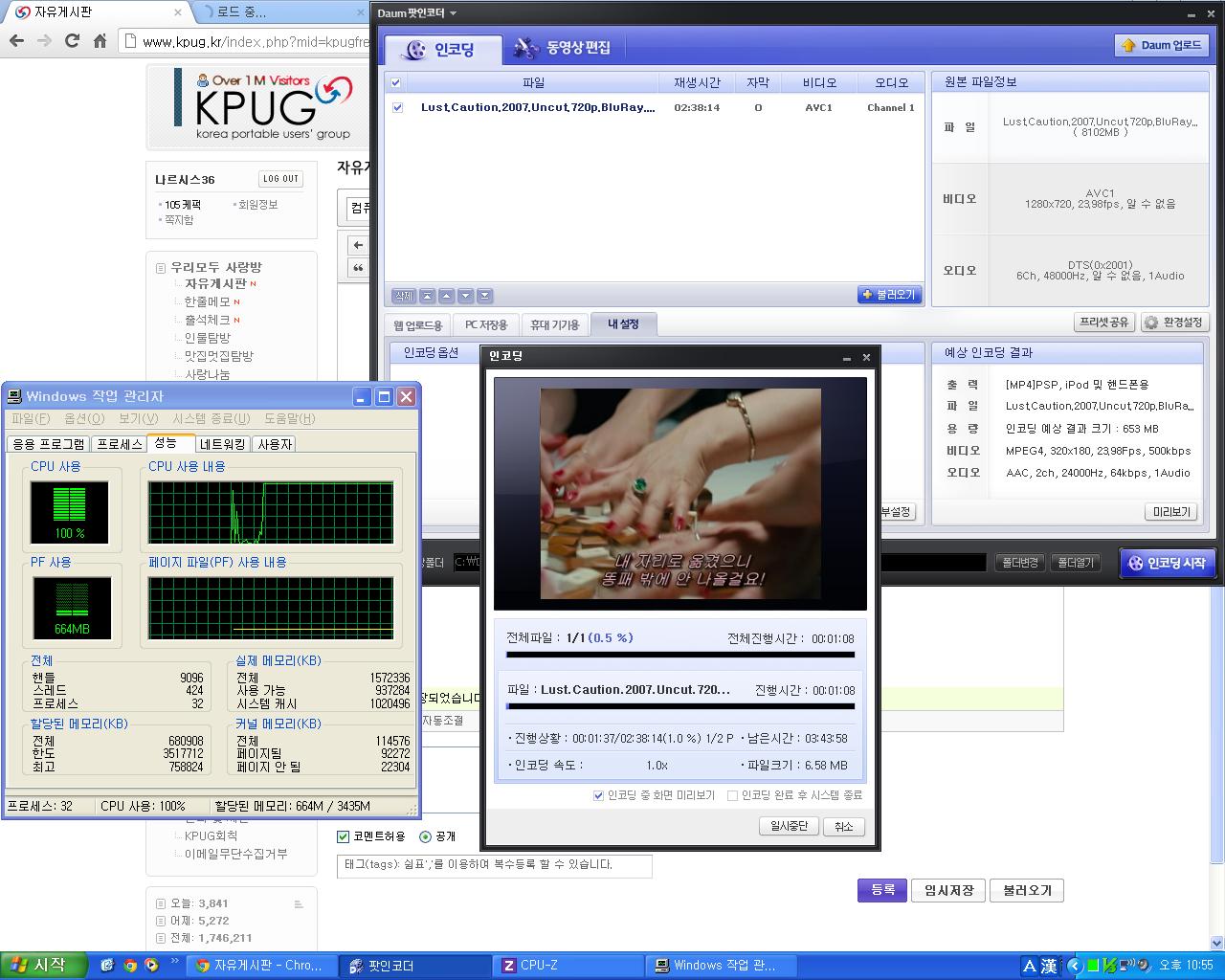Click the 전체파일 overall progress bar
The width and height of the screenshot is (1225, 980).
pos(680,656)
